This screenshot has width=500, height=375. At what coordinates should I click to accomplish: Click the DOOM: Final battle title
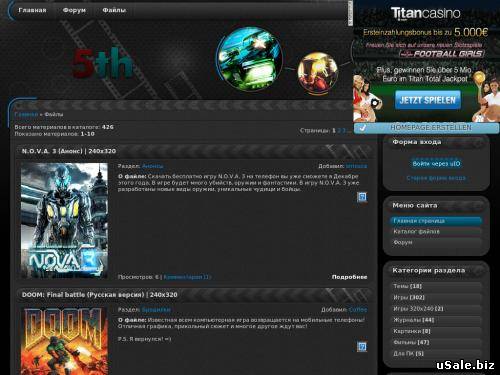click(x=100, y=295)
